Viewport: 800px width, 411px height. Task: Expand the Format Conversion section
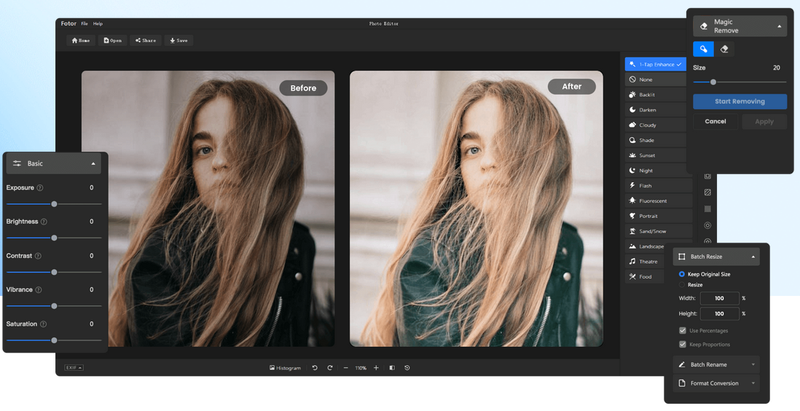tap(751, 382)
